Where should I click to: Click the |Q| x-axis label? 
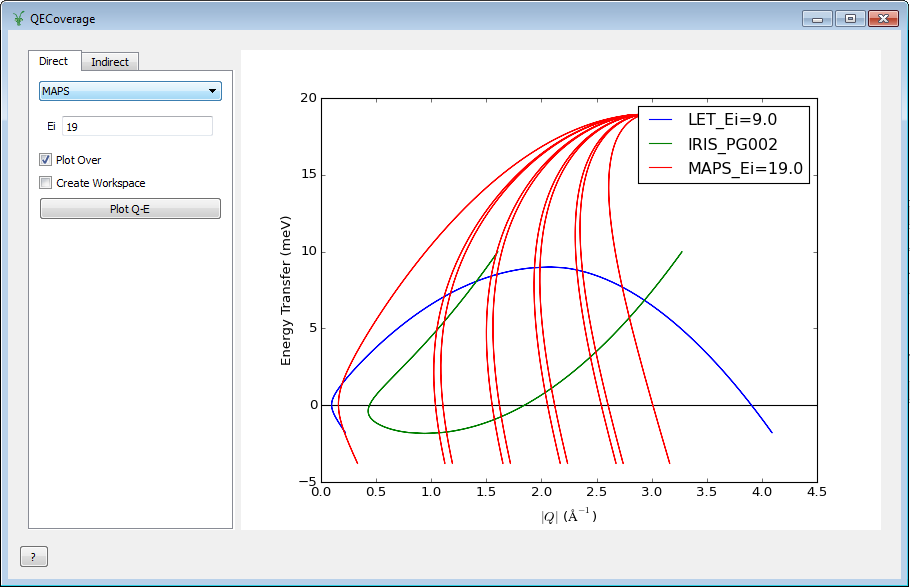pyautogui.click(x=567, y=516)
